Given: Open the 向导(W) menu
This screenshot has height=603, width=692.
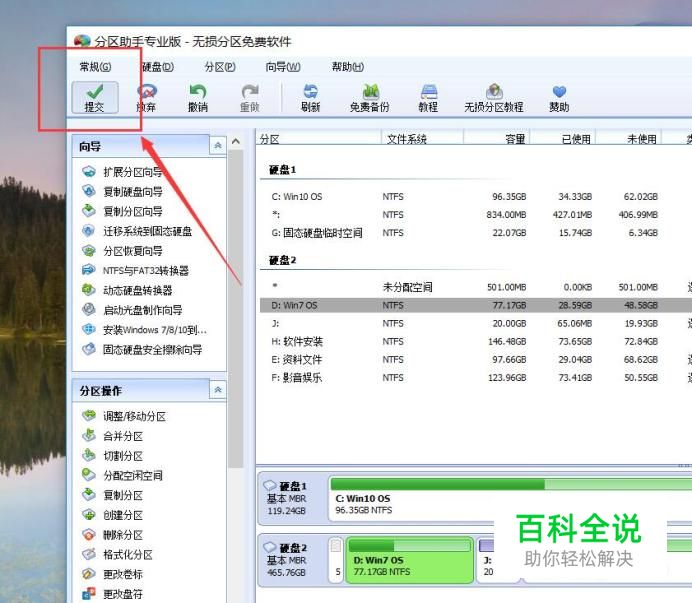Looking at the screenshot, I should coord(283,67).
